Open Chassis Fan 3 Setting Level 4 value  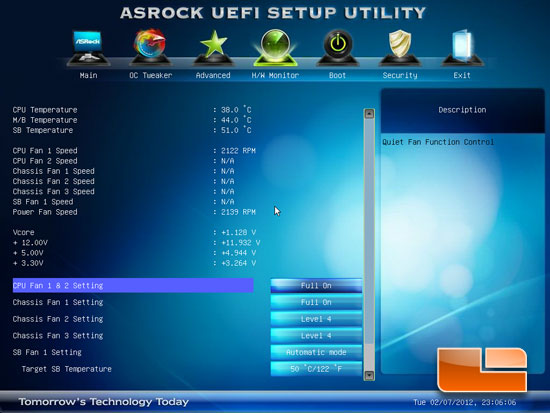[316, 336]
